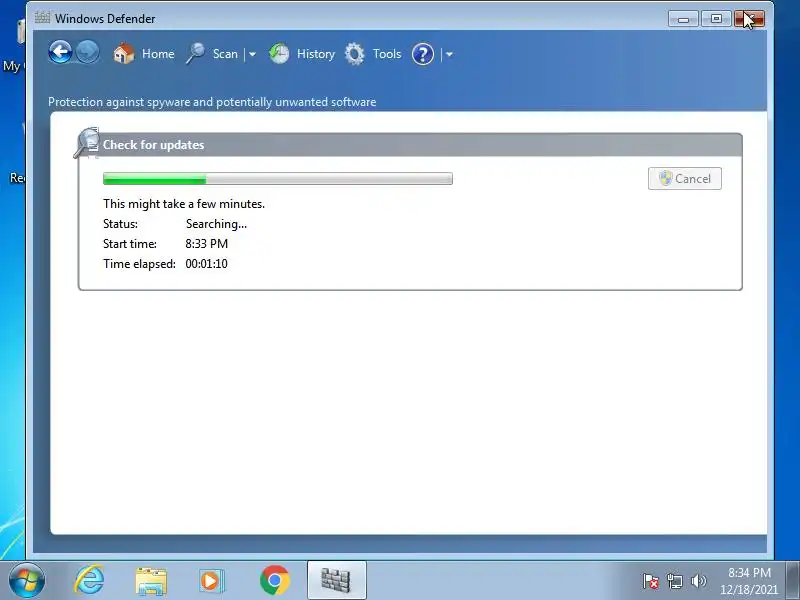The width and height of the screenshot is (800, 600).
Task: Open the Home house icon
Action: [x=123, y=54]
